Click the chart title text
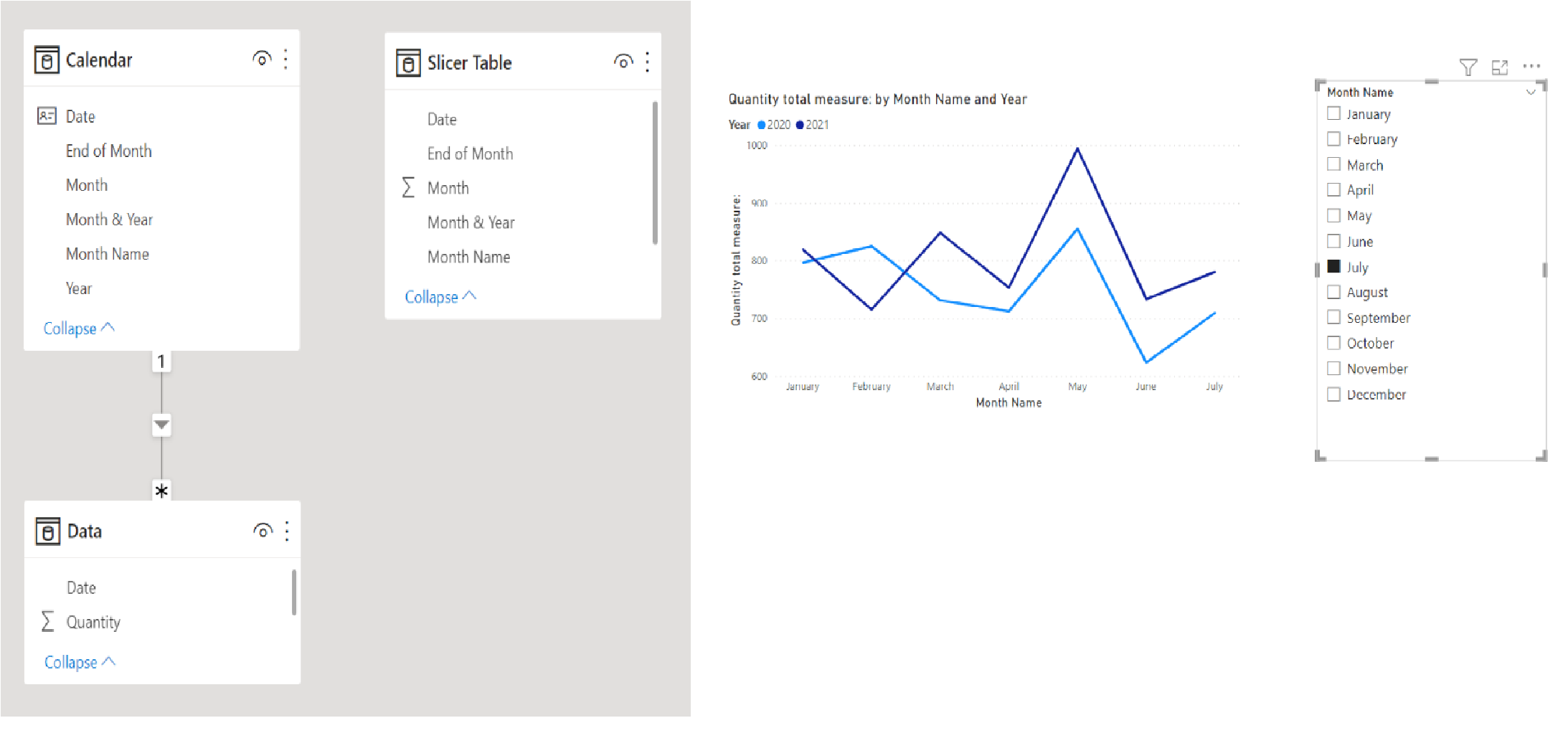The image size is (1568, 756). (877, 99)
